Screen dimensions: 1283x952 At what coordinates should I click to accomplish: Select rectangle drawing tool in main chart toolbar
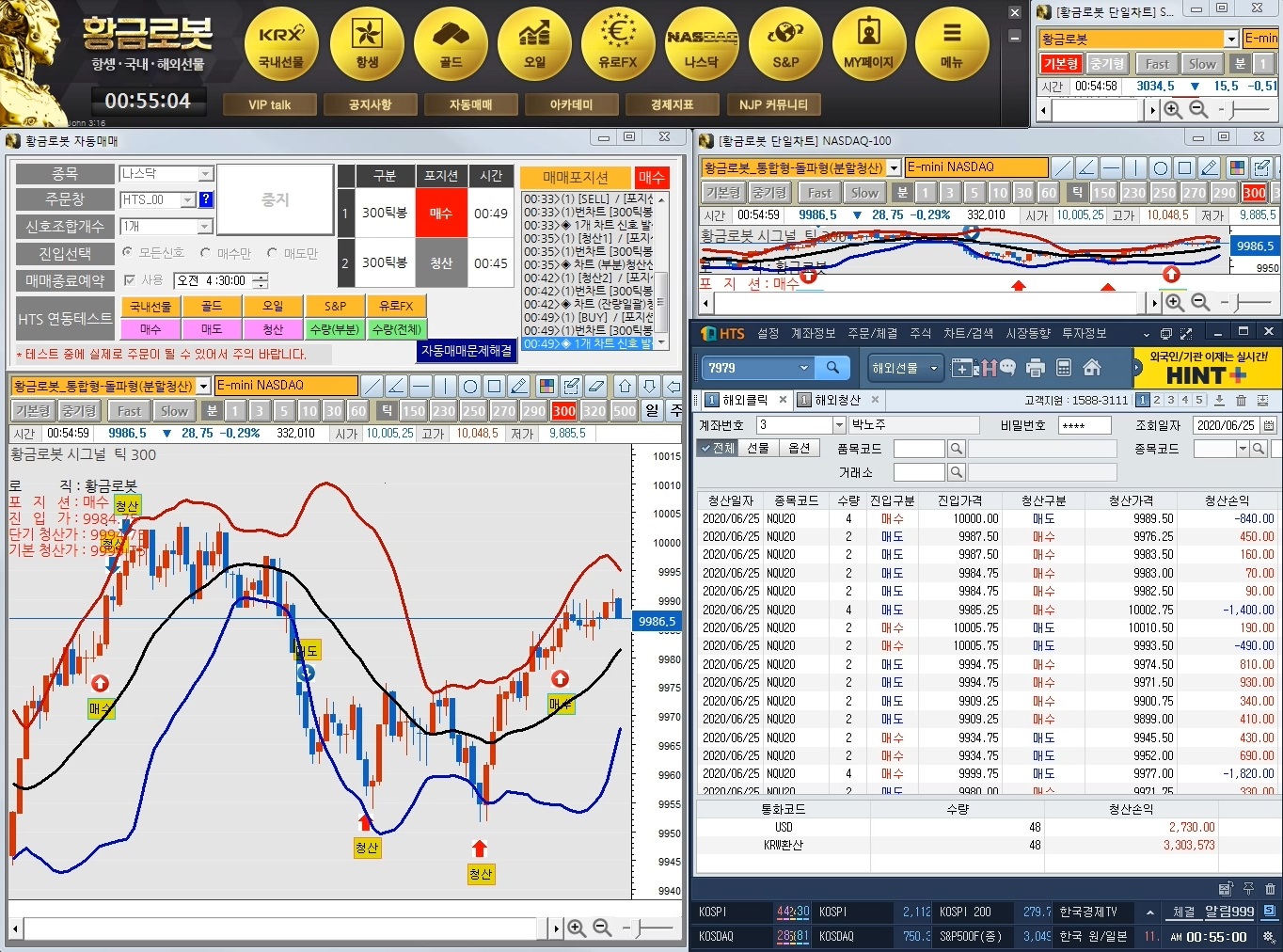point(495,386)
